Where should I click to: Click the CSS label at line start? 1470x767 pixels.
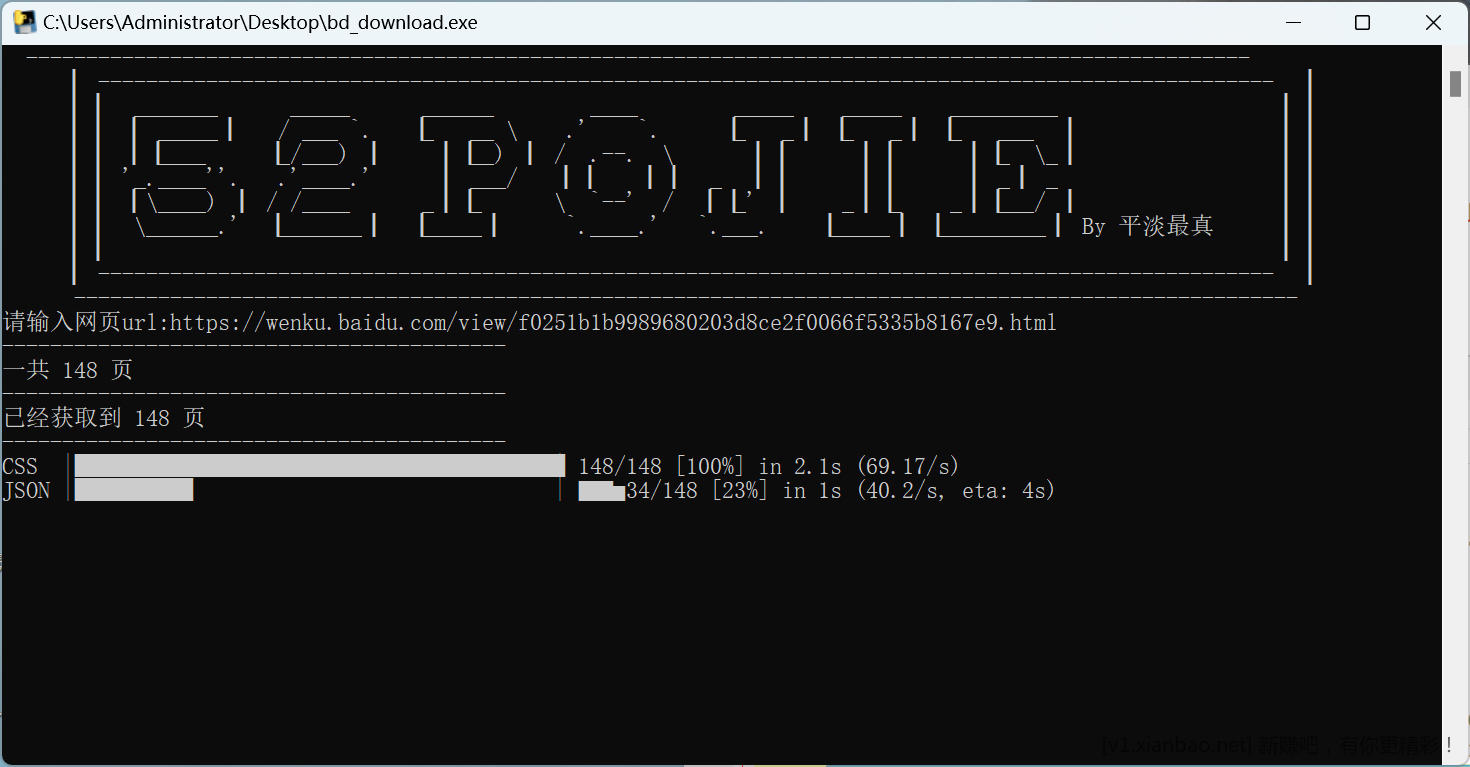(20, 467)
